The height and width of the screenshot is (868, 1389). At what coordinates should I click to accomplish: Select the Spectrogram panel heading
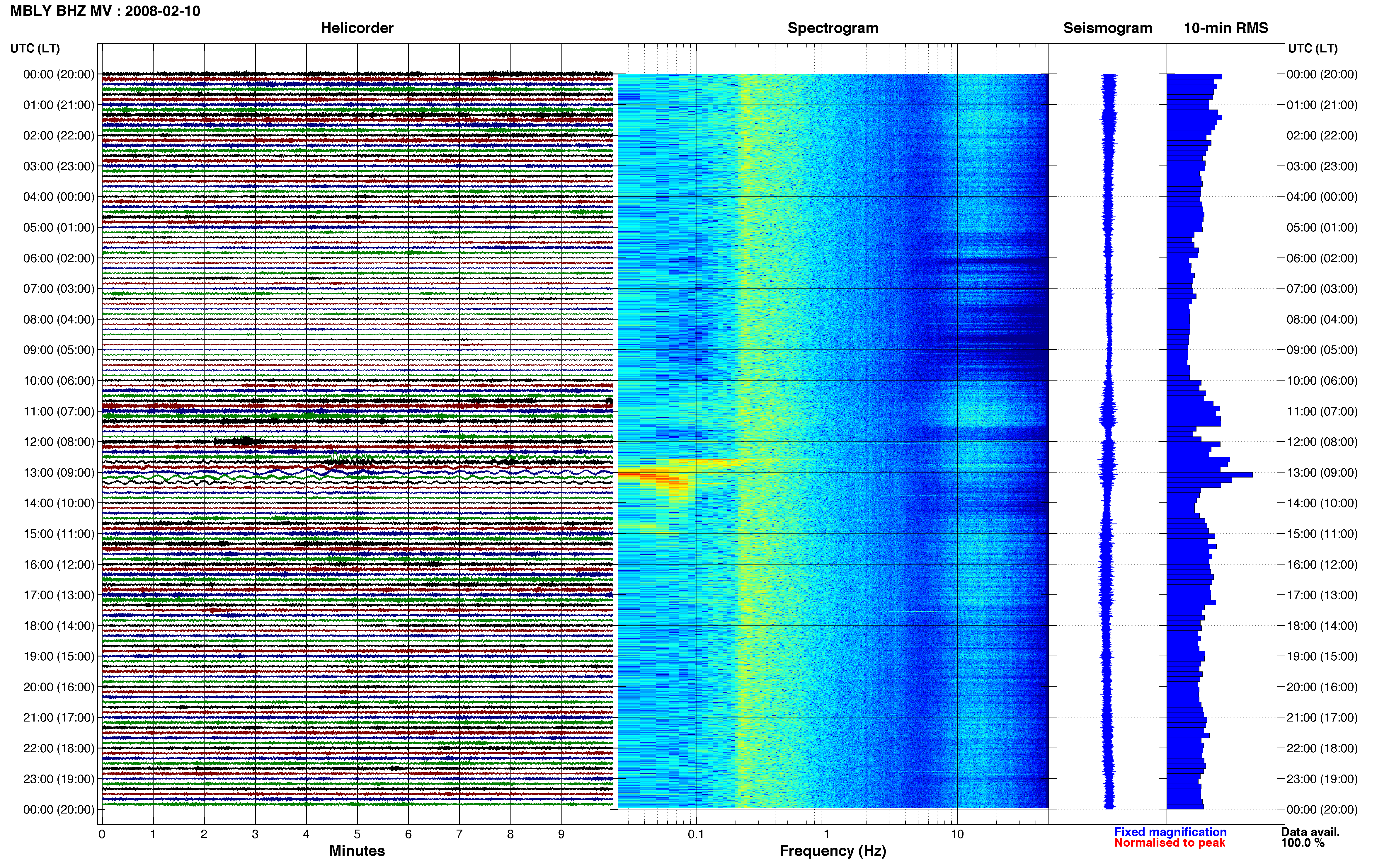pyautogui.click(x=833, y=28)
